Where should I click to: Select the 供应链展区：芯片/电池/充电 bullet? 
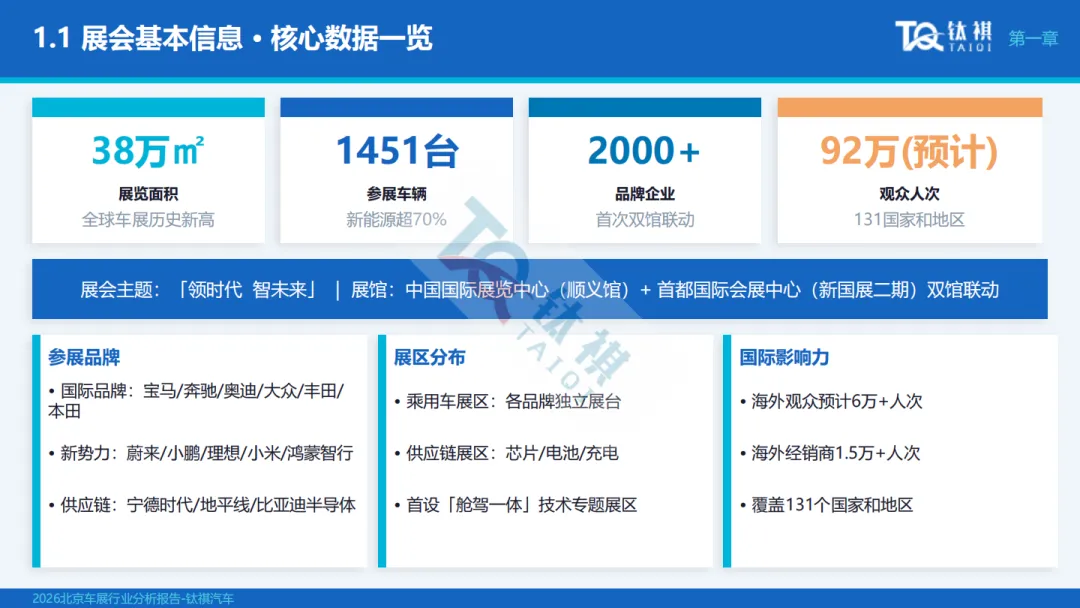[506, 453]
